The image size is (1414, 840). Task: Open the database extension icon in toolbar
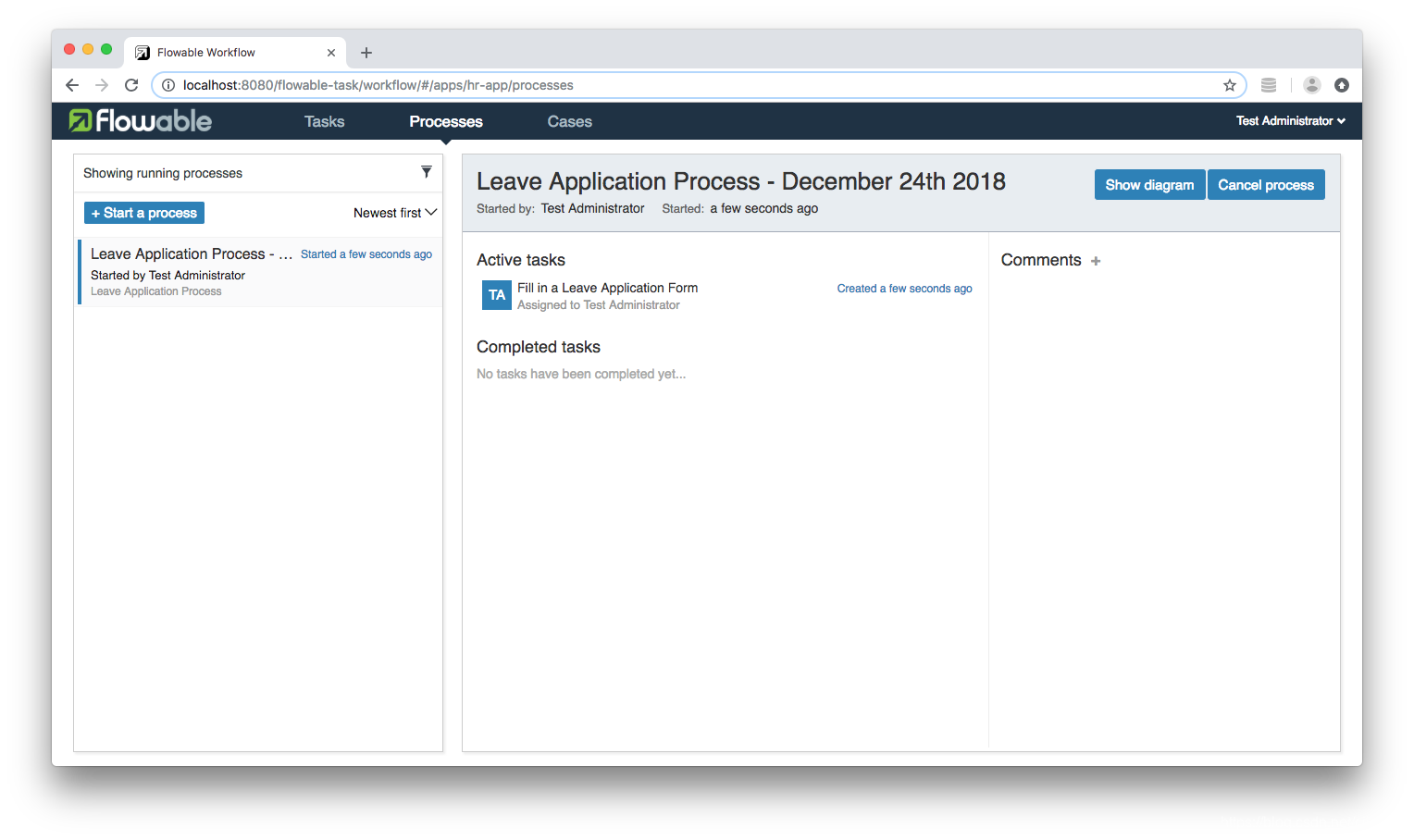click(x=1269, y=85)
